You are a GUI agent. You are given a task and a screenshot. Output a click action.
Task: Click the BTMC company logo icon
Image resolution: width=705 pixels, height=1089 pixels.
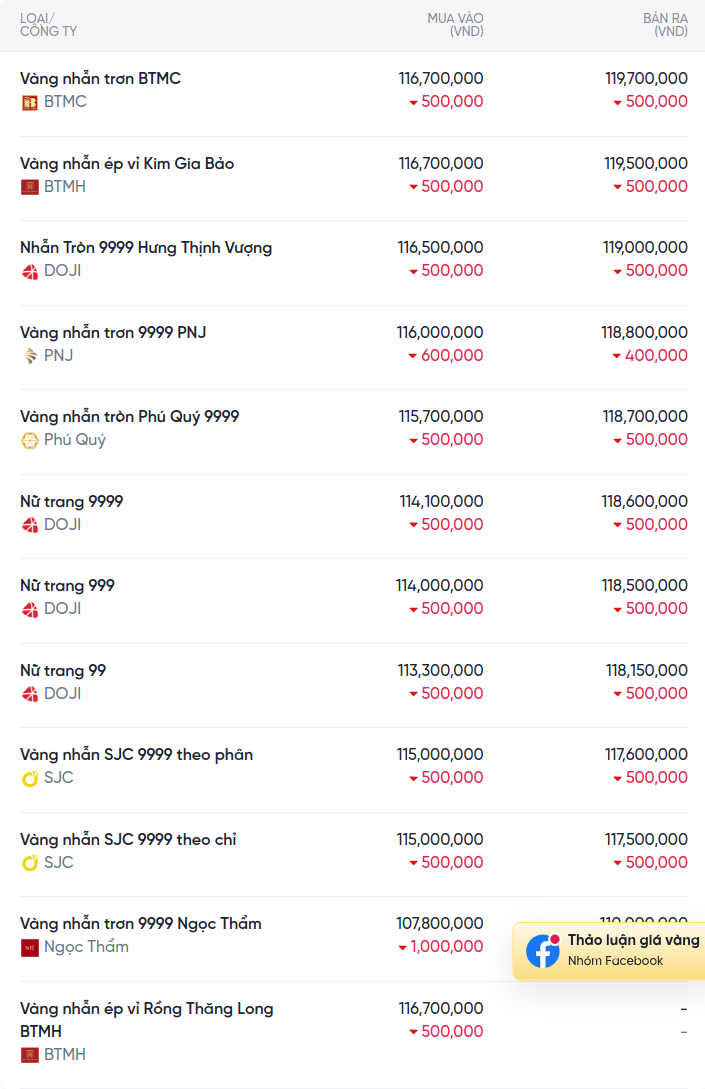30,103
